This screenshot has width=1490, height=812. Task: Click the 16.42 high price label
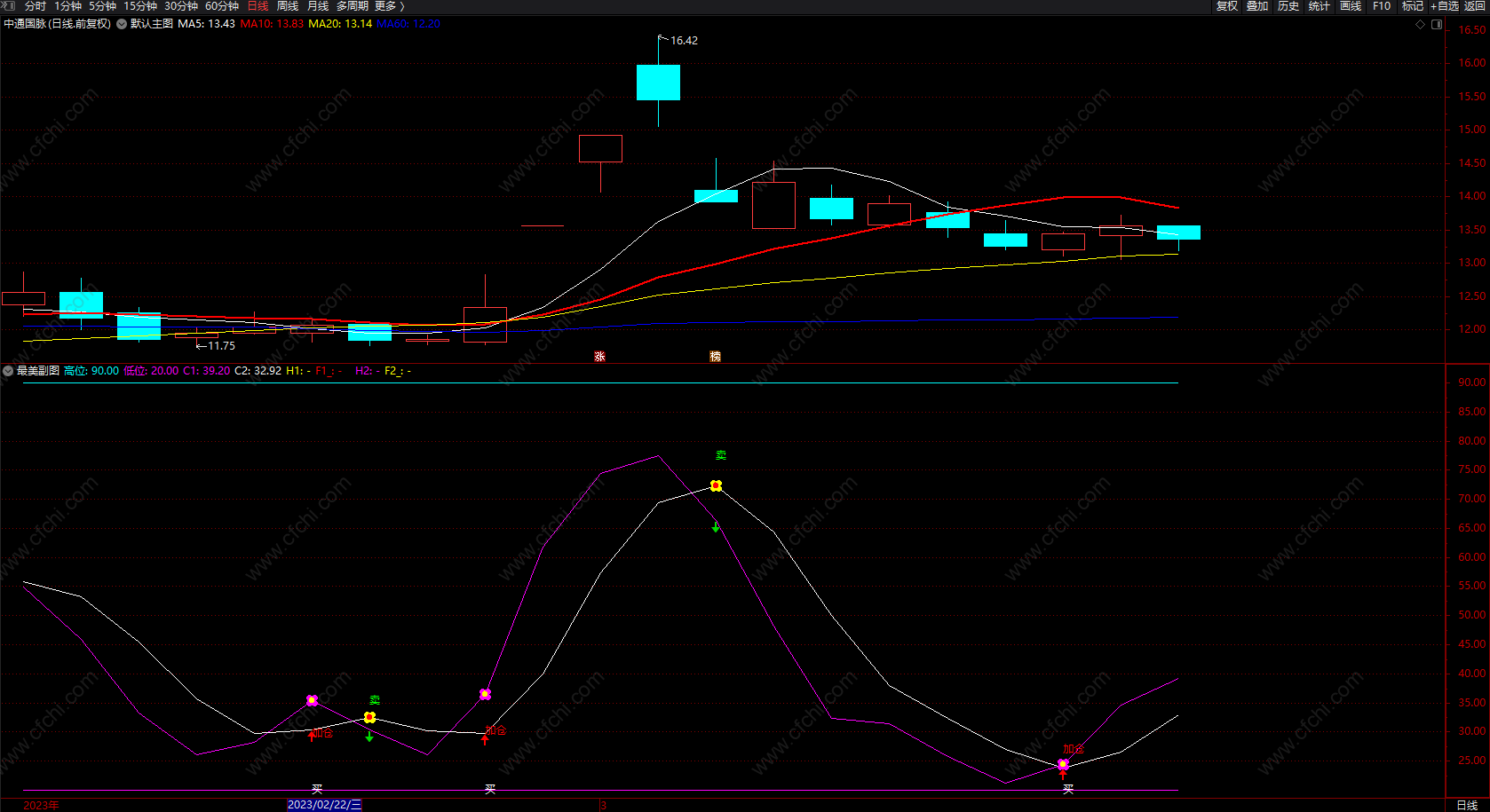point(684,41)
